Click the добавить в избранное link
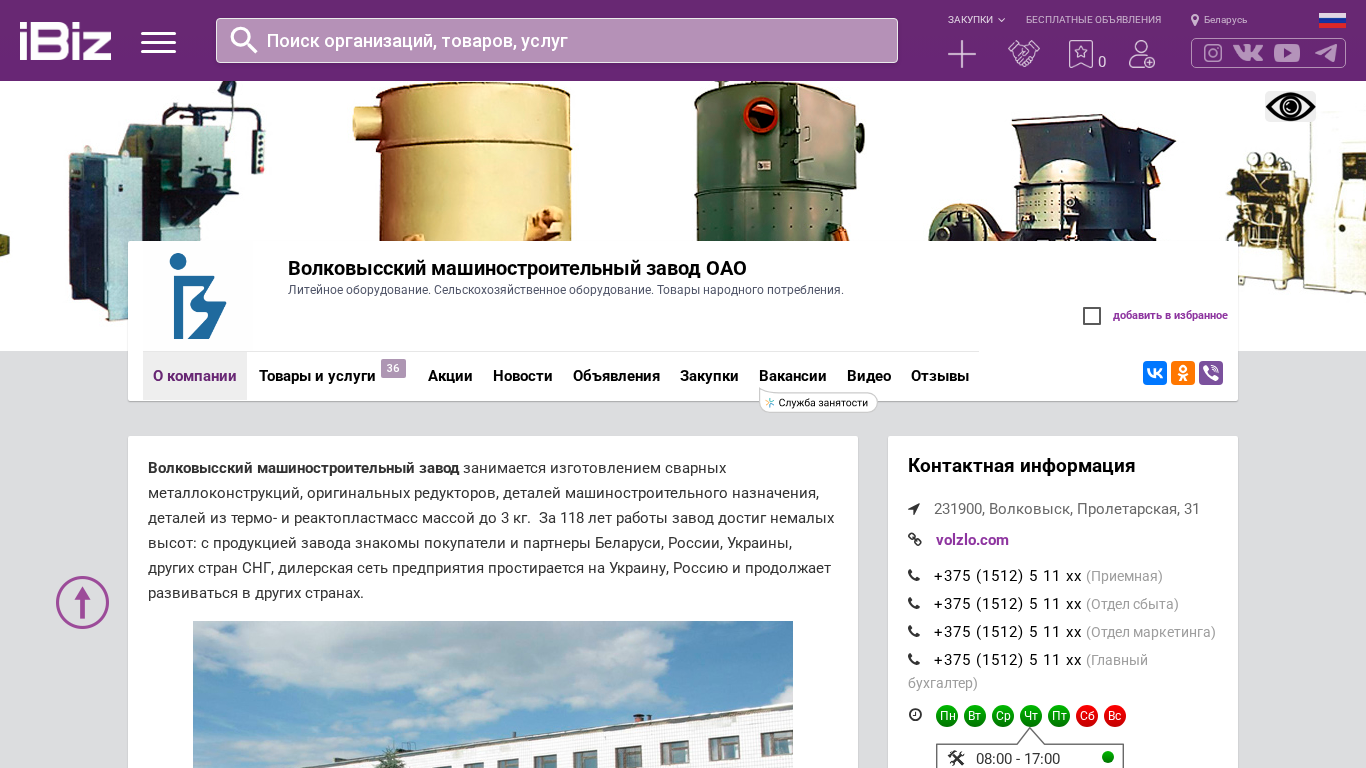Viewport: 1366px width, 768px height. [x=1170, y=316]
